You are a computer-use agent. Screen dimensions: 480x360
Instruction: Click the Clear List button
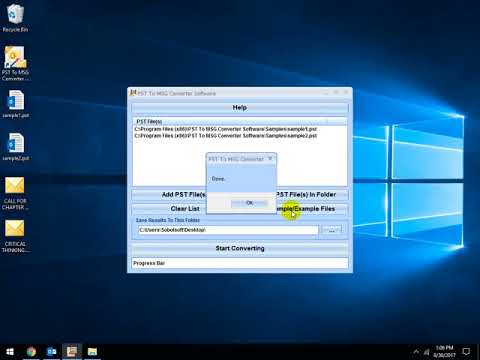[x=169, y=209]
